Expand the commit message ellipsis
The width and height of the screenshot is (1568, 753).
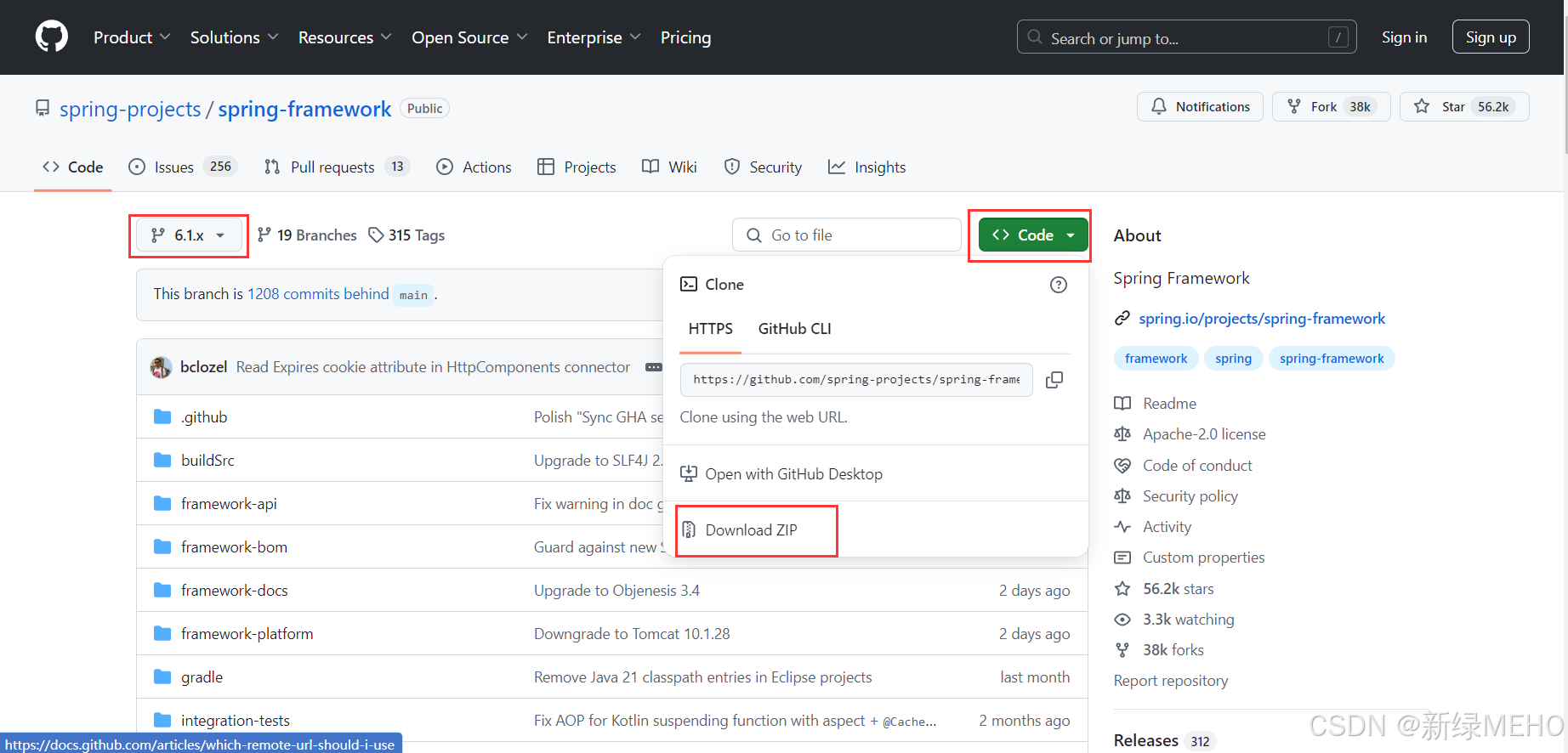(654, 367)
